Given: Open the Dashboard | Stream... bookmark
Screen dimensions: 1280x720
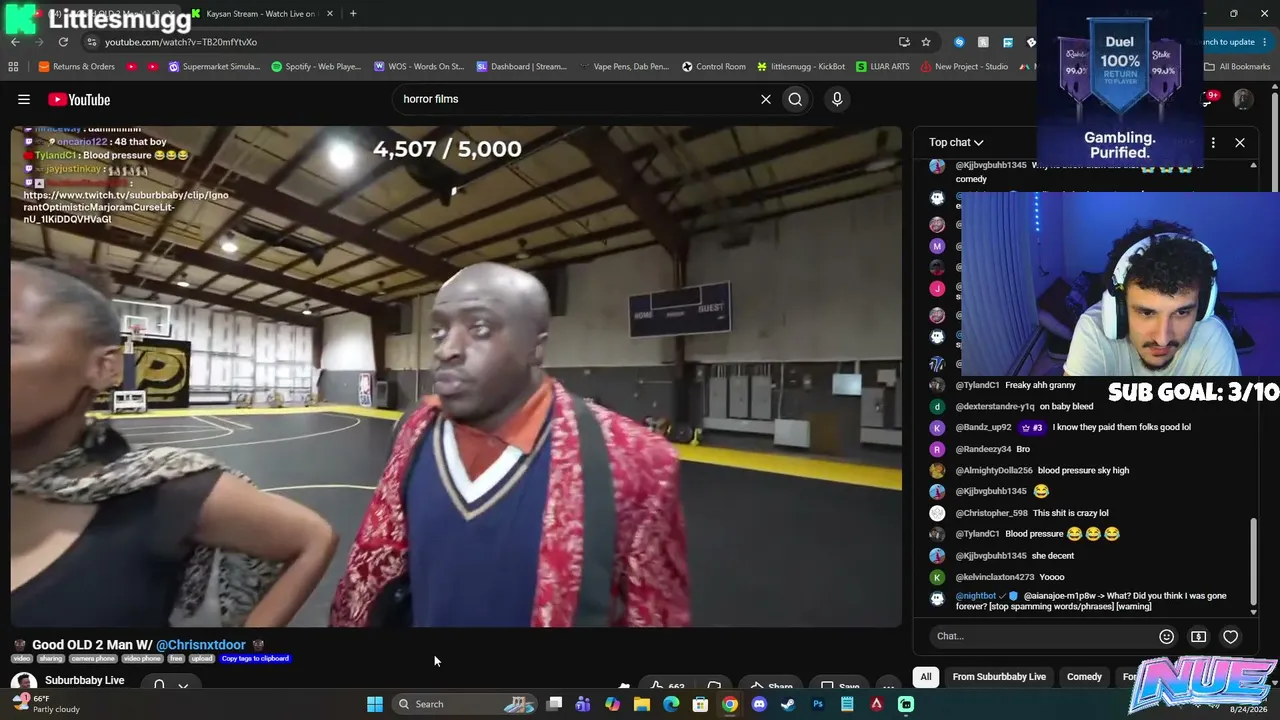Looking at the screenshot, I should pyautogui.click(x=522, y=67).
